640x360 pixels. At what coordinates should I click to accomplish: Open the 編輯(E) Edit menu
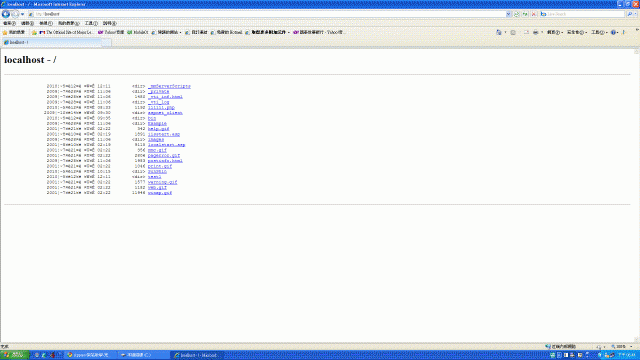point(27,23)
